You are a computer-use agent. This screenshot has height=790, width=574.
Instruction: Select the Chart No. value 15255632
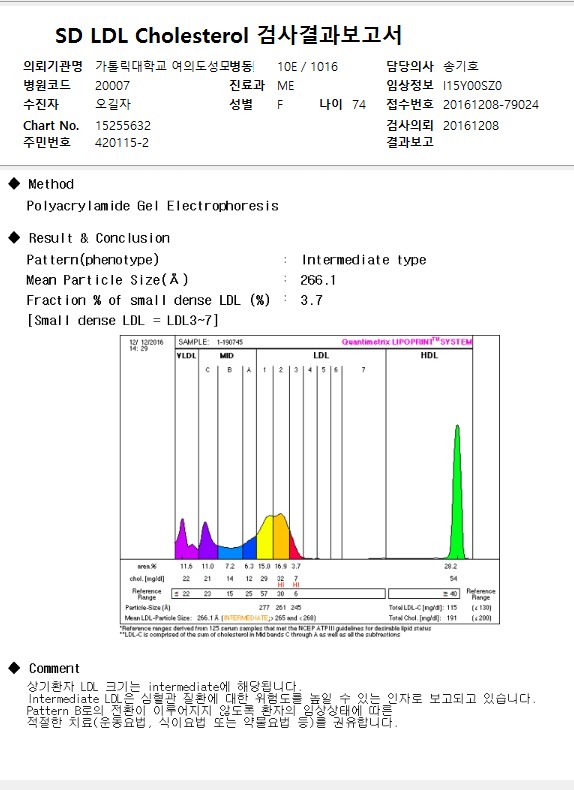pos(123,125)
